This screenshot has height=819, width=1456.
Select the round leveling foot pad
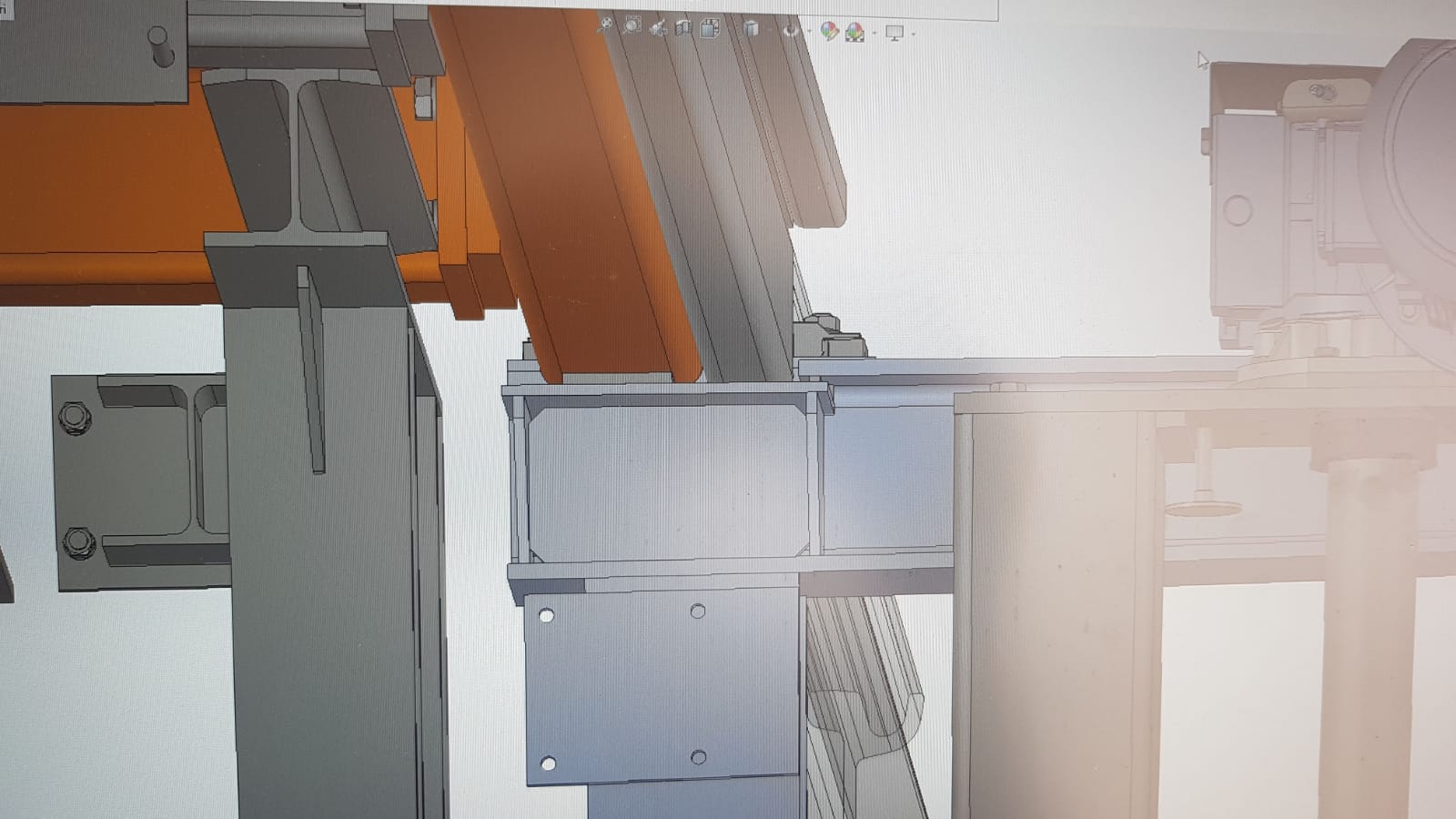click(x=1203, y=505)
